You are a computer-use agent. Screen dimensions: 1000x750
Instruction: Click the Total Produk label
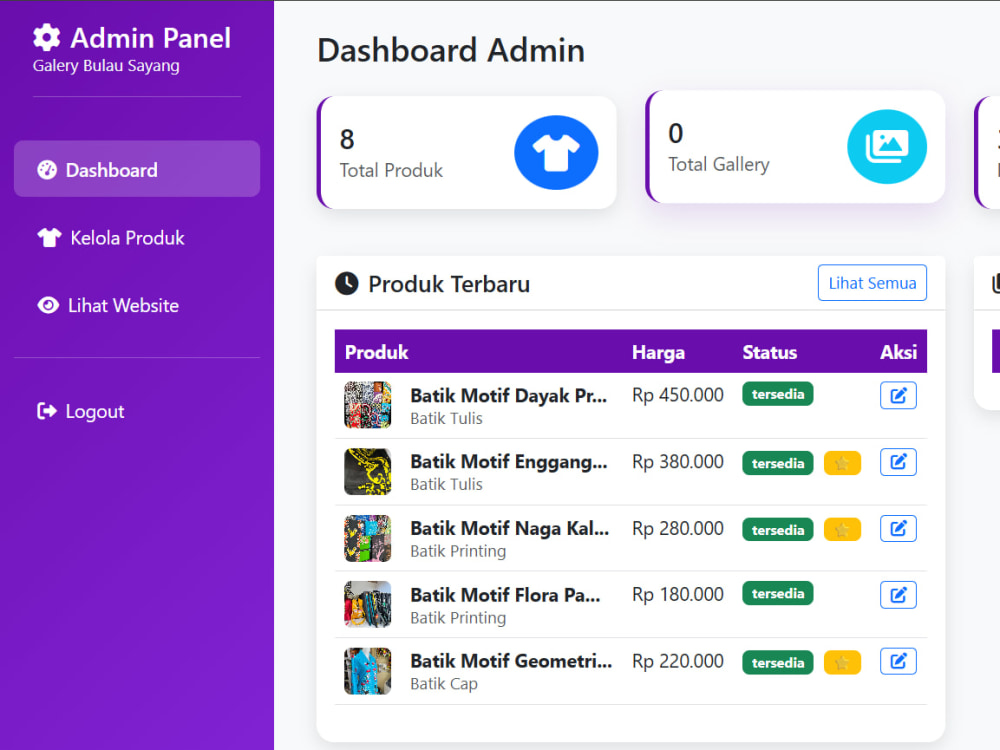tap(391, 170)
